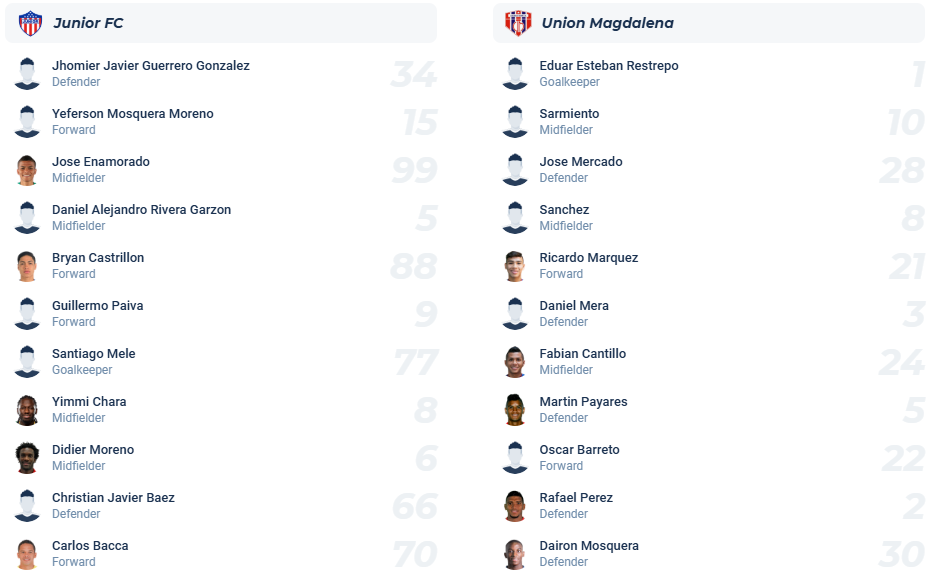Select Yimmi Chara's player avatar

(x=27, y=409)
